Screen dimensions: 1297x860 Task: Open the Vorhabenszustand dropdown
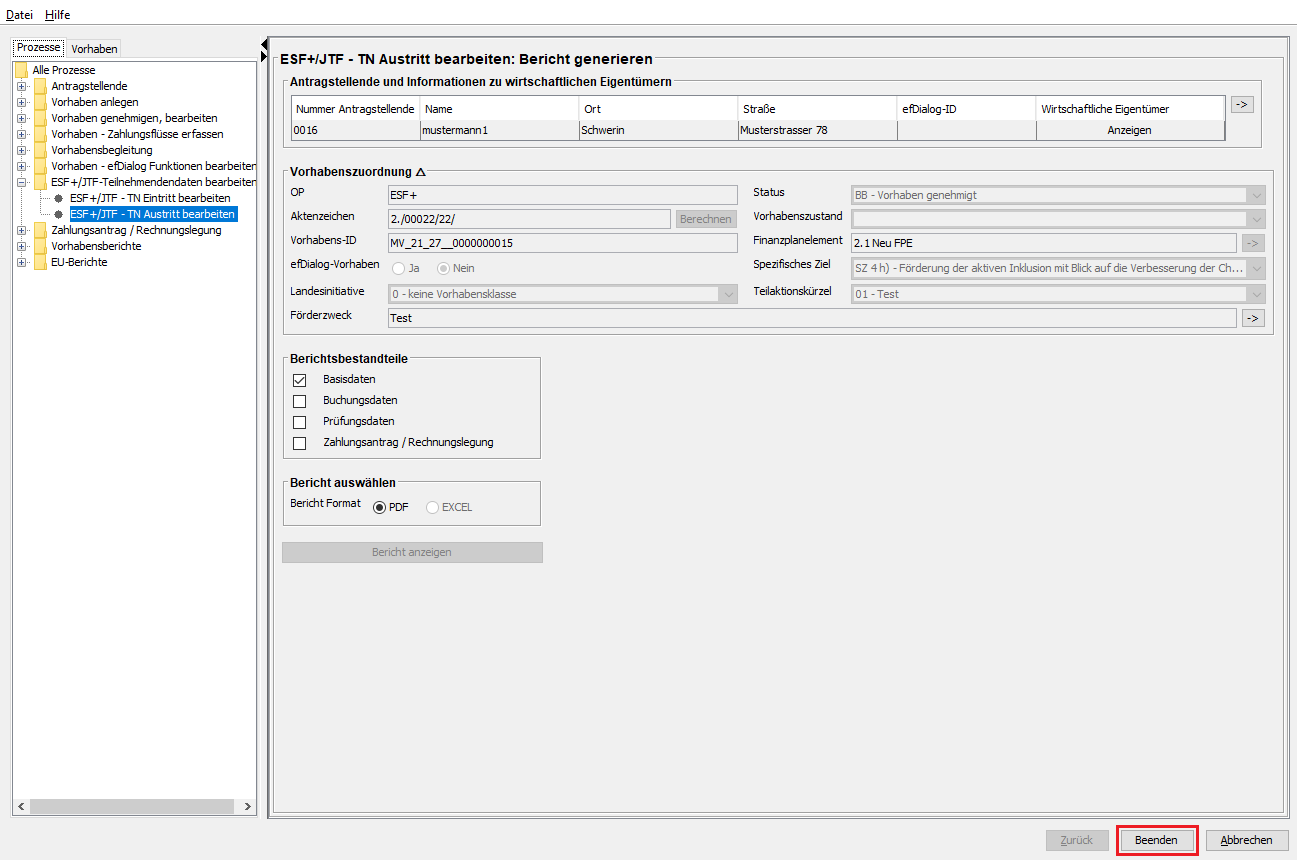[1257, 218]
